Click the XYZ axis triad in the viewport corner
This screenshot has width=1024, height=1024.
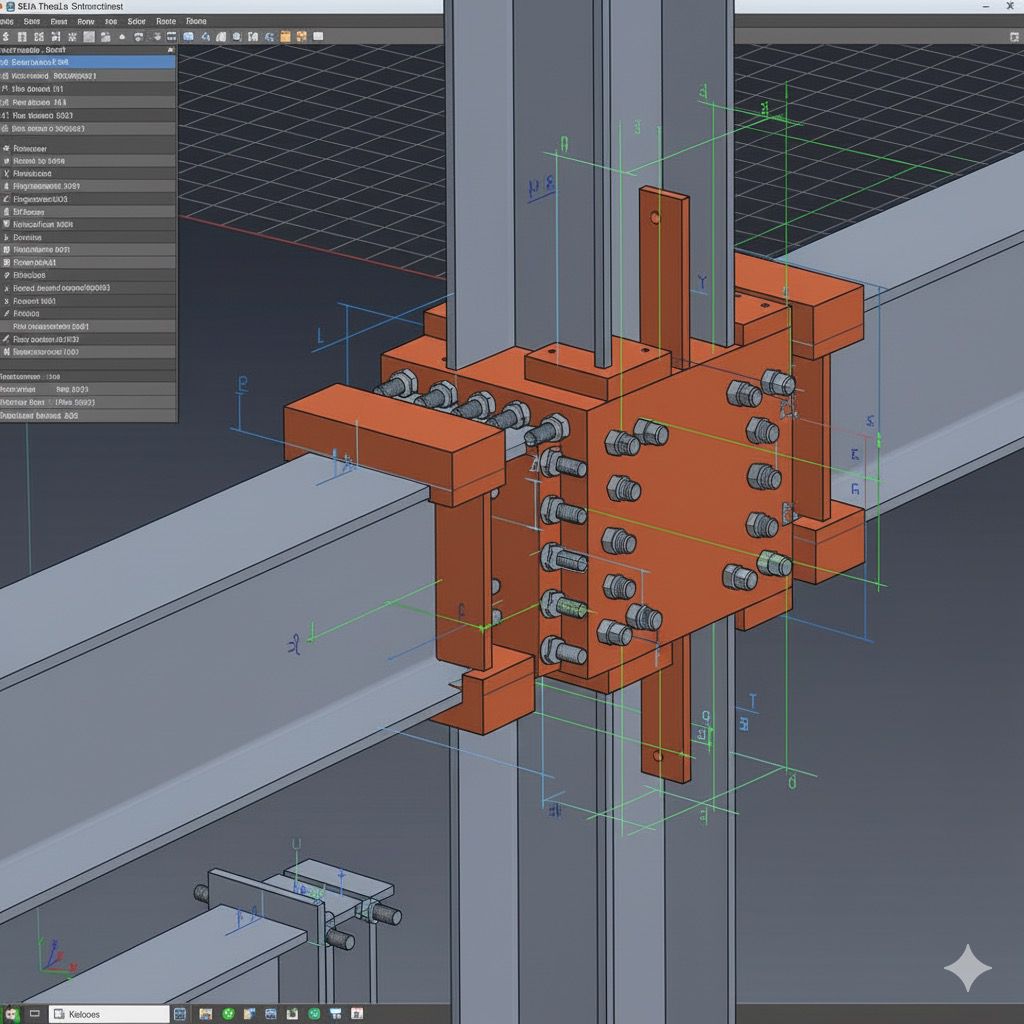click(50, 958)
